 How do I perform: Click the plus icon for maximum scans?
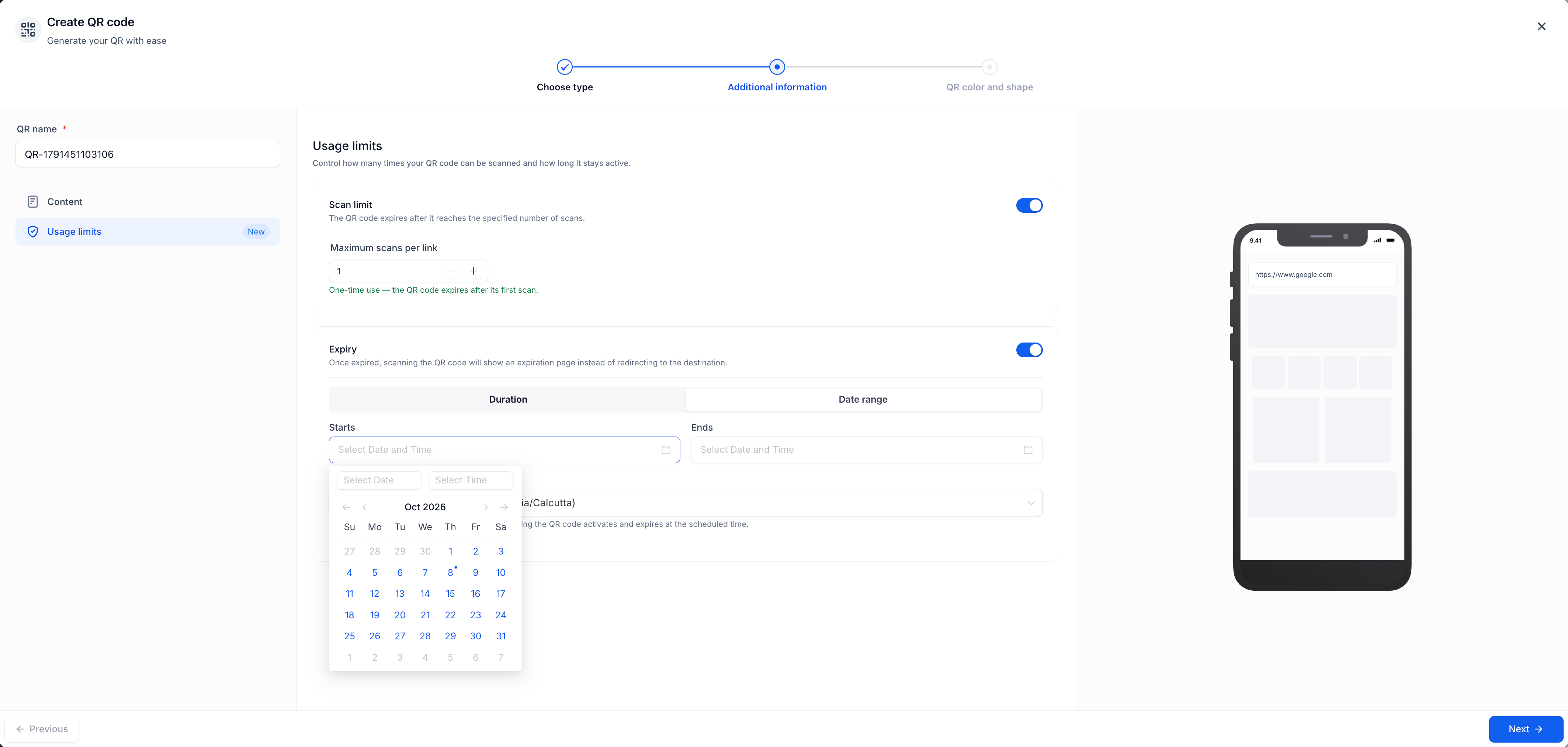pos(473,271)
